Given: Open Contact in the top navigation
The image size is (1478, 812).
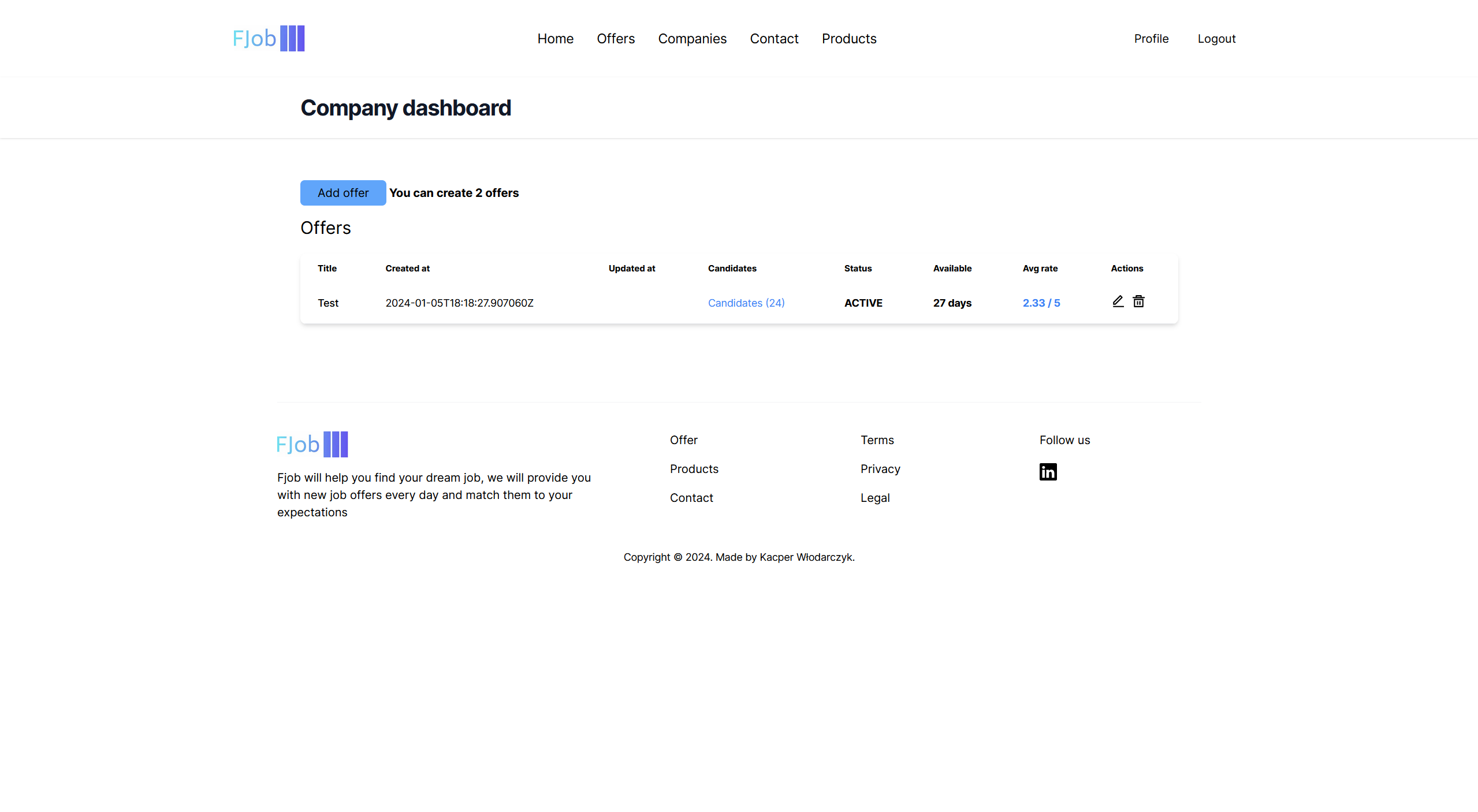Looking at the screenshot, I should point(774,39).
